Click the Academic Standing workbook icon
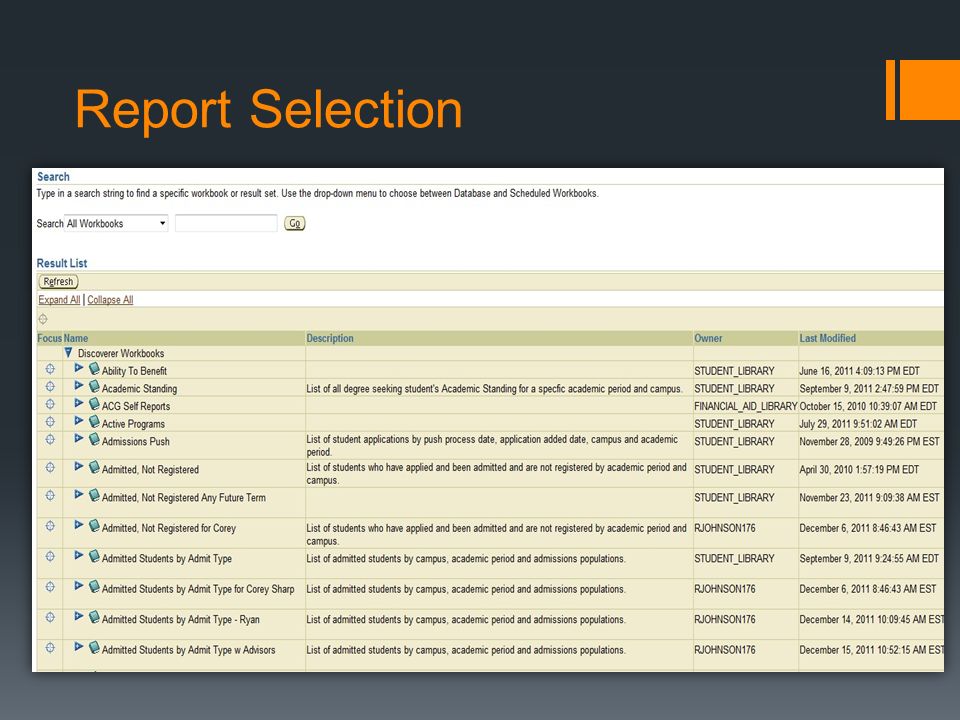 click(x=94, y=386)
